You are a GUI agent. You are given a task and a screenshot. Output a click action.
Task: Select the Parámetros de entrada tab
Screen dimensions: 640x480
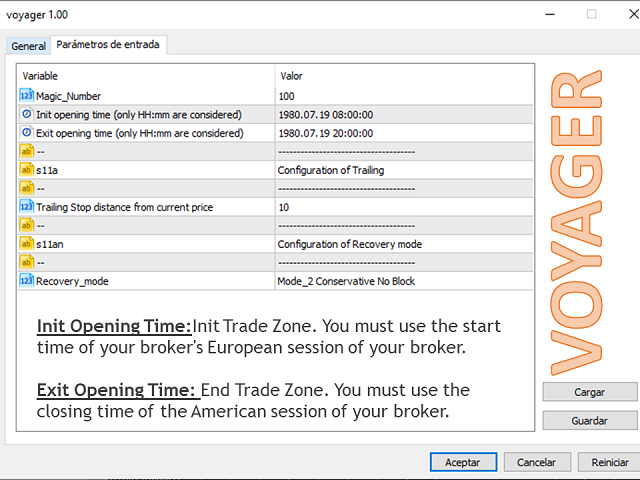point(108,44)
